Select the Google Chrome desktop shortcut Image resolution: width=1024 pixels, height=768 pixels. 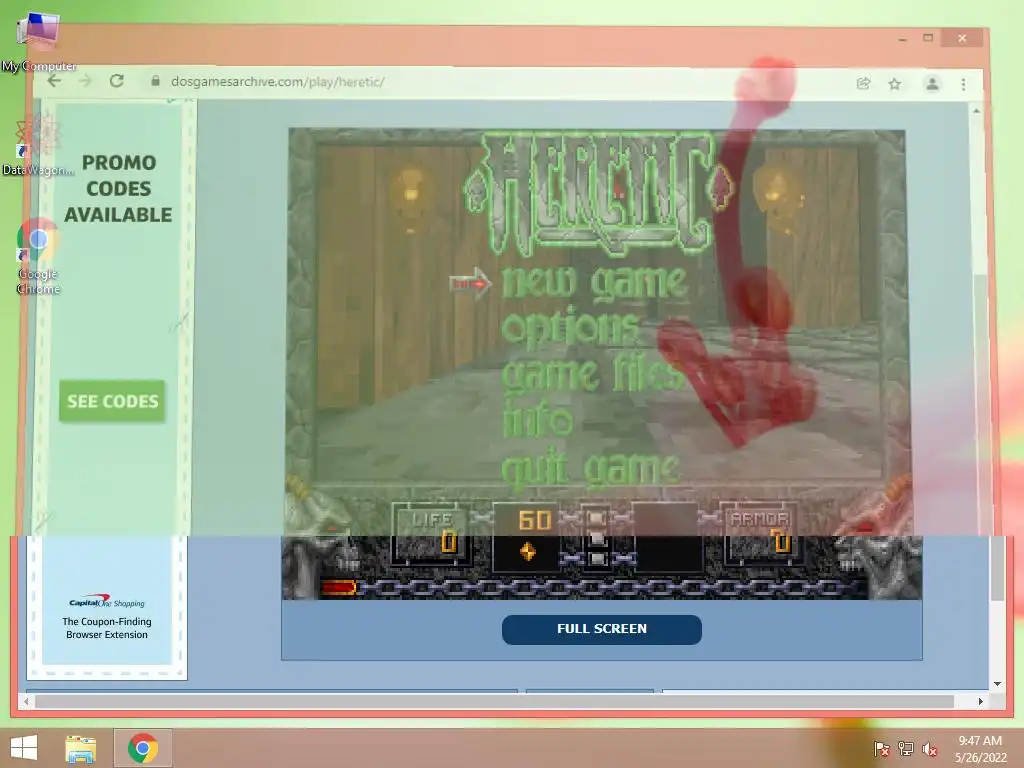[x=38, y=256]
